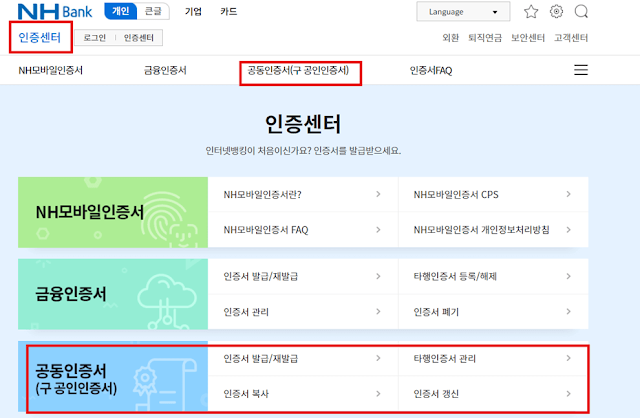
Task: Open NH모바일인증서 개인정보처리방침 item
Action: point(493,230)
